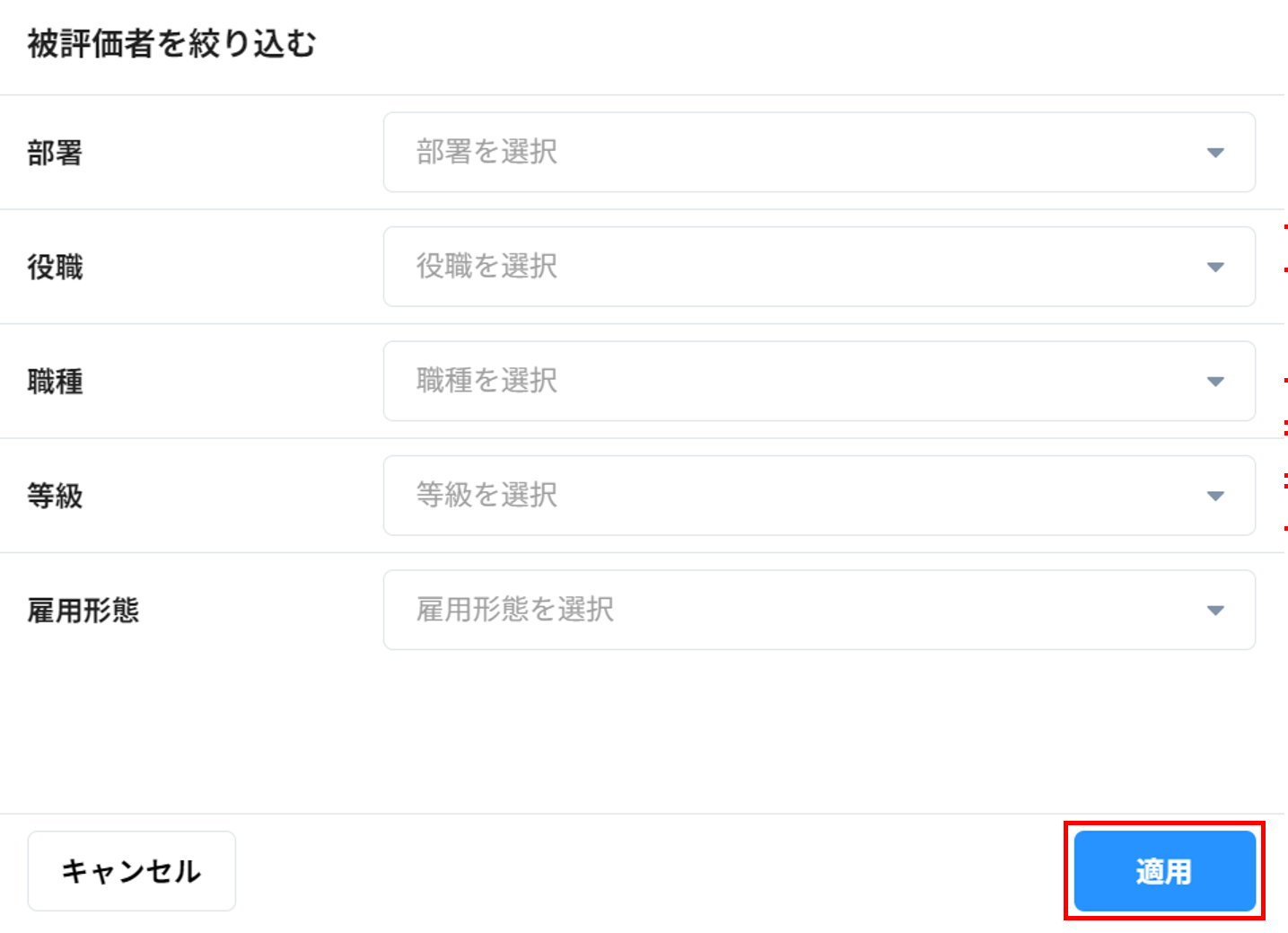The height and width of the screenshot is (933, 1288).
Task: Open the 雇用形態を選択 combo box
Action: [790, 611]
